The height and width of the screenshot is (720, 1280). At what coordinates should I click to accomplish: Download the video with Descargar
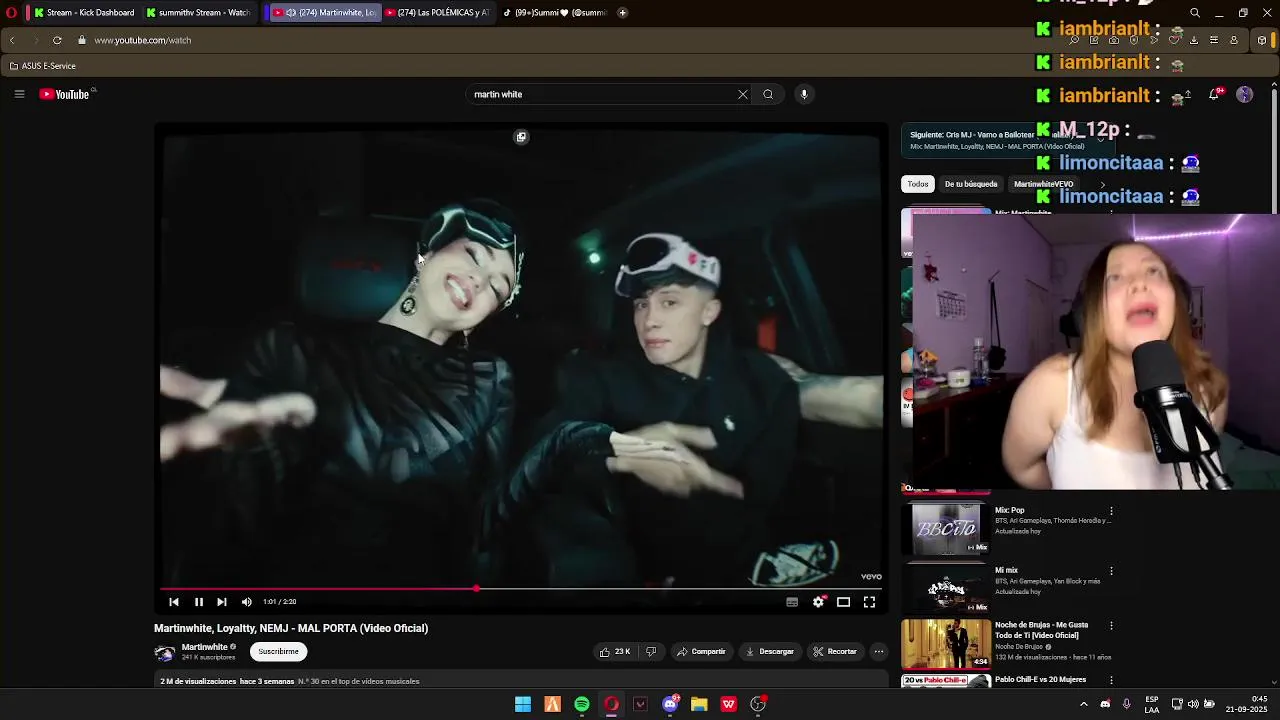[770, 651]
